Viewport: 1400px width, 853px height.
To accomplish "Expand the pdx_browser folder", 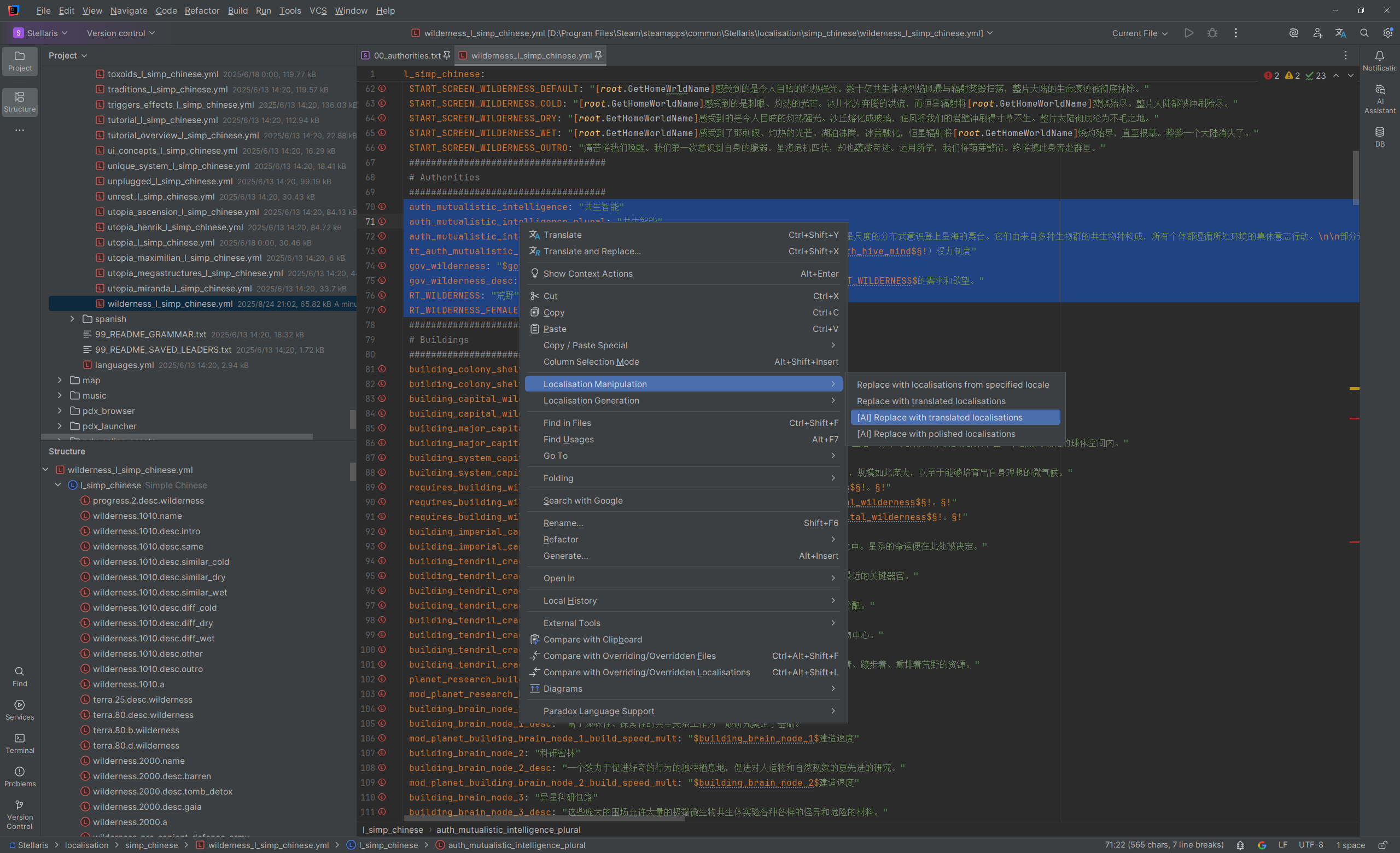I will (60, 411).
